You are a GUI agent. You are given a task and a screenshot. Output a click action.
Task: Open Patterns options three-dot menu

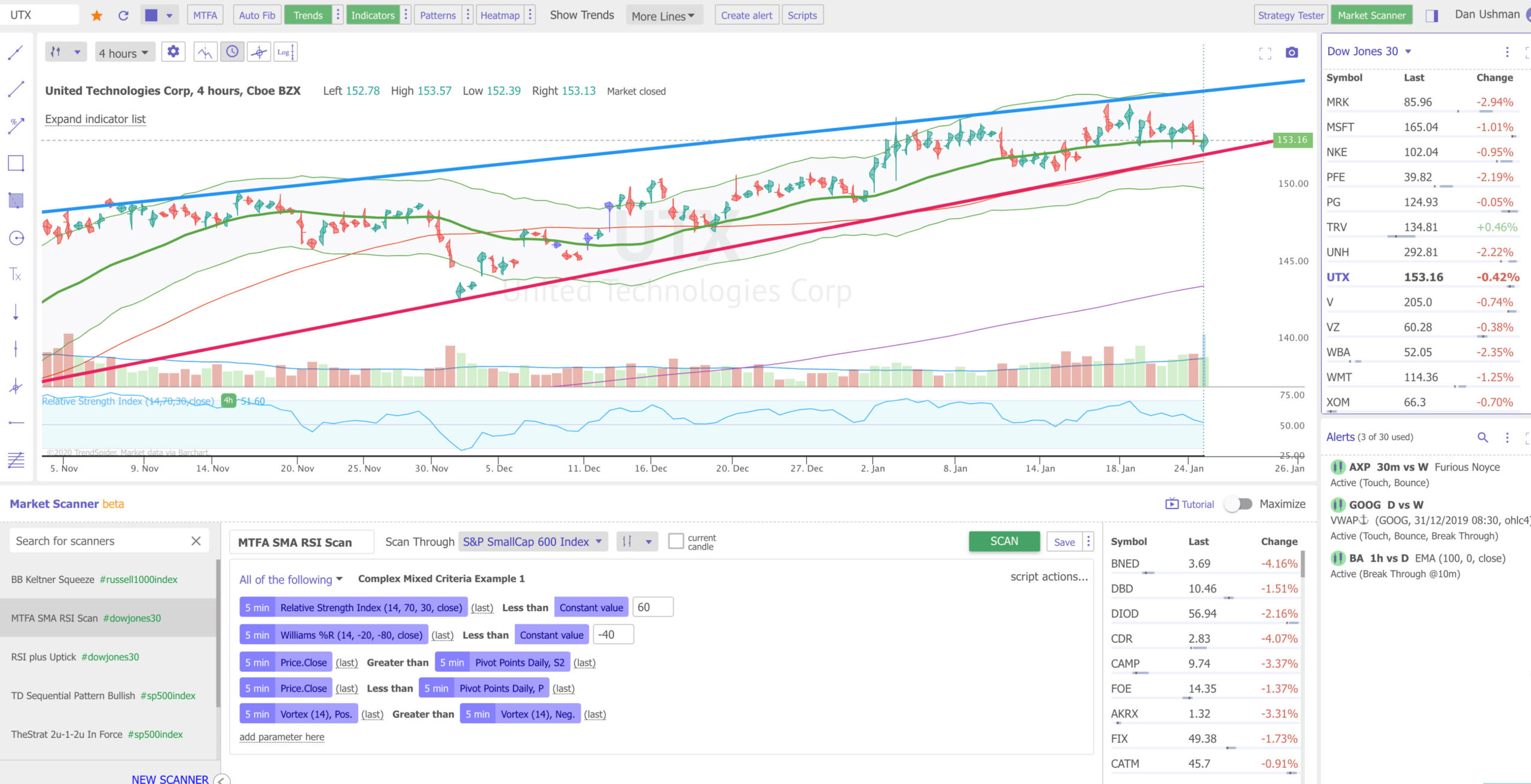(x=468, y=15)
